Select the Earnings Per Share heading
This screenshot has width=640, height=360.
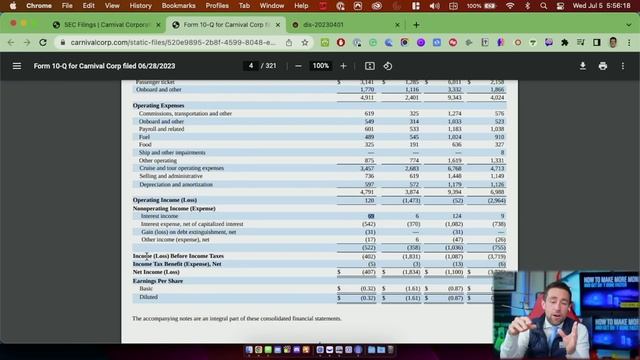[158, 281]
